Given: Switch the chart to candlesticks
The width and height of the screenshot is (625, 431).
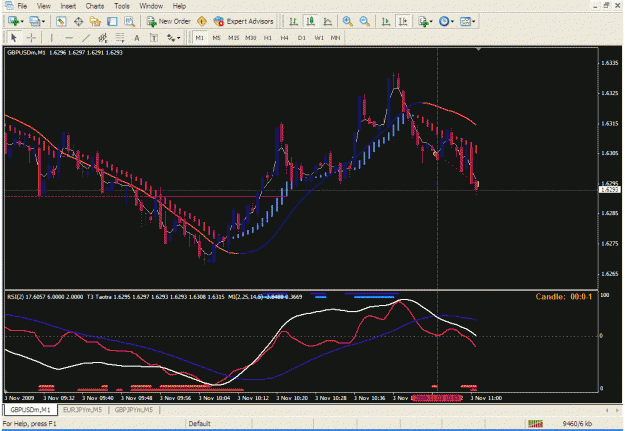Looking at the screenshot, I should click(311, 22).
